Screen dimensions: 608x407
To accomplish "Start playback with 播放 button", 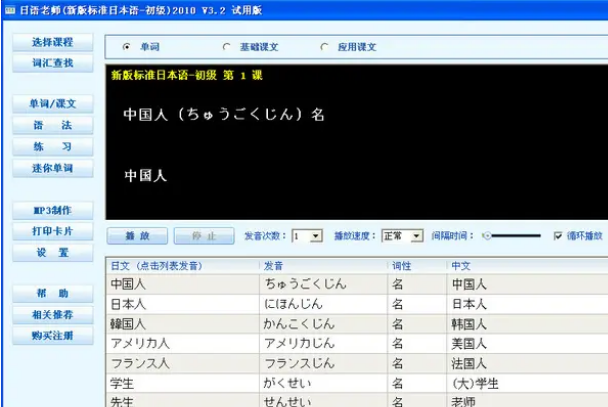I will [137, 236].
